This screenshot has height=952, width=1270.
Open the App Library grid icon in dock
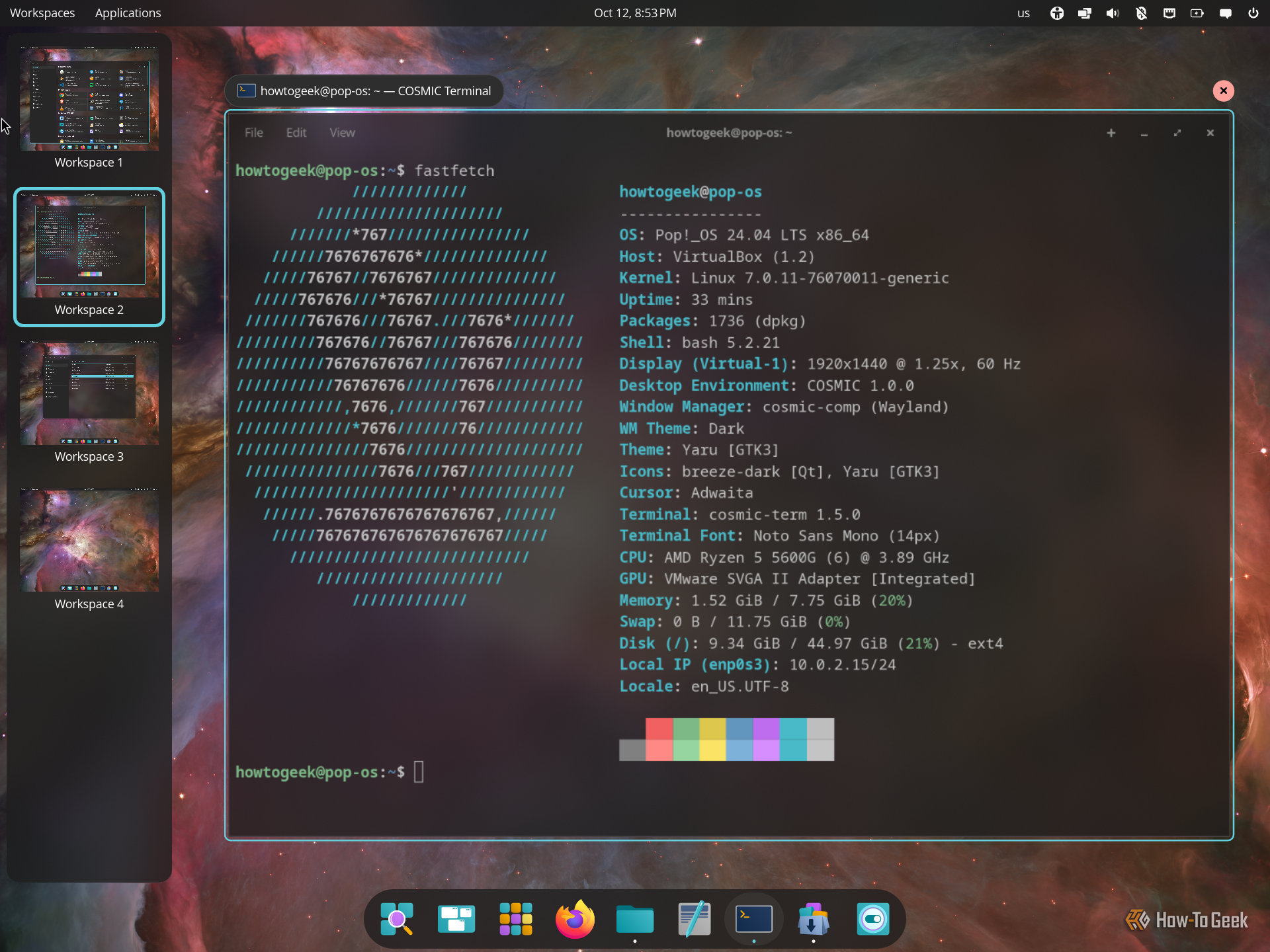coord(516,919)
